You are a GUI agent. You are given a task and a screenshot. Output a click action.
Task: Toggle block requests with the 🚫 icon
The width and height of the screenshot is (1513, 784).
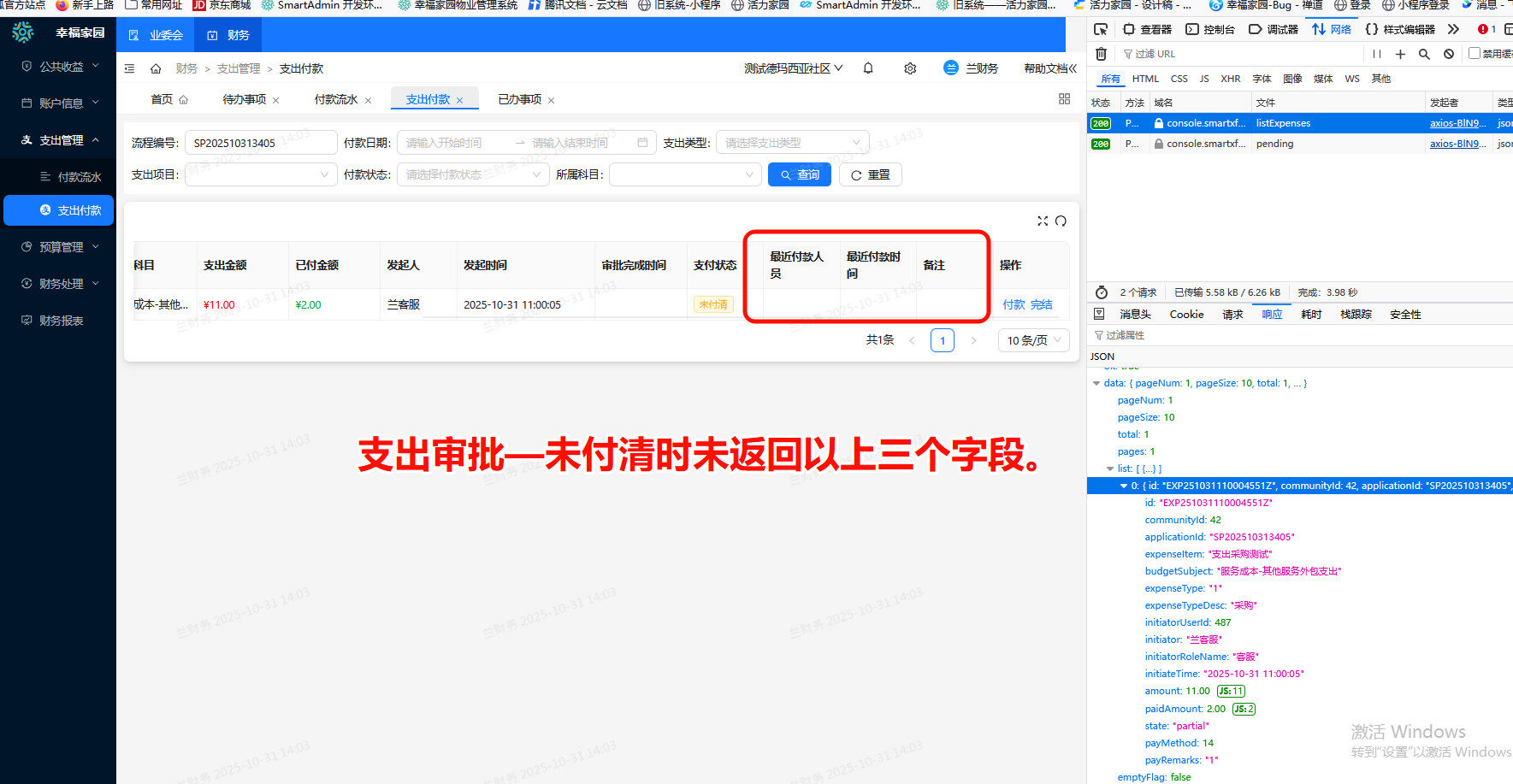click(1447, 54)
